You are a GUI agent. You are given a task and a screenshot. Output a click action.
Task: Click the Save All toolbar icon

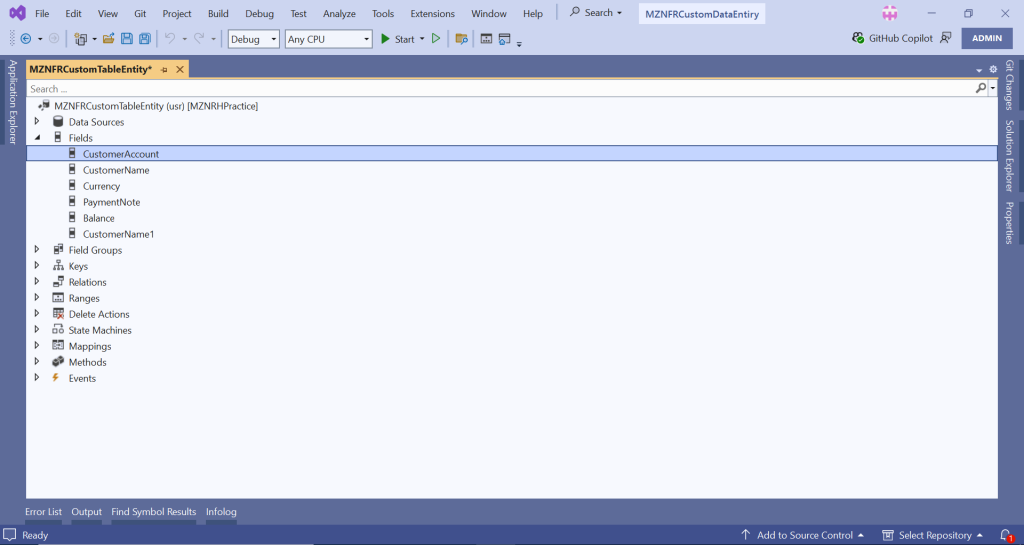(145, 39)
